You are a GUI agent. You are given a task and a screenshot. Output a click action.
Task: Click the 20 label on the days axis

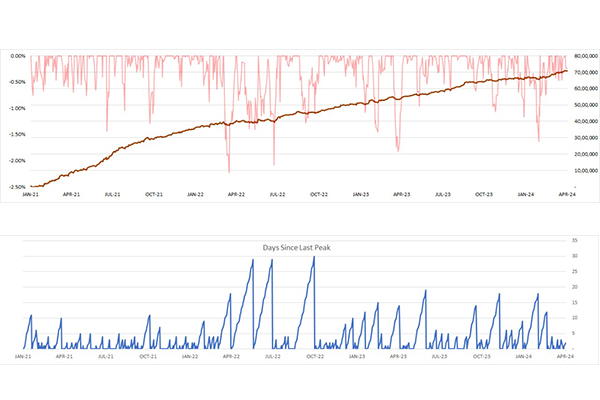click(574, 287)
